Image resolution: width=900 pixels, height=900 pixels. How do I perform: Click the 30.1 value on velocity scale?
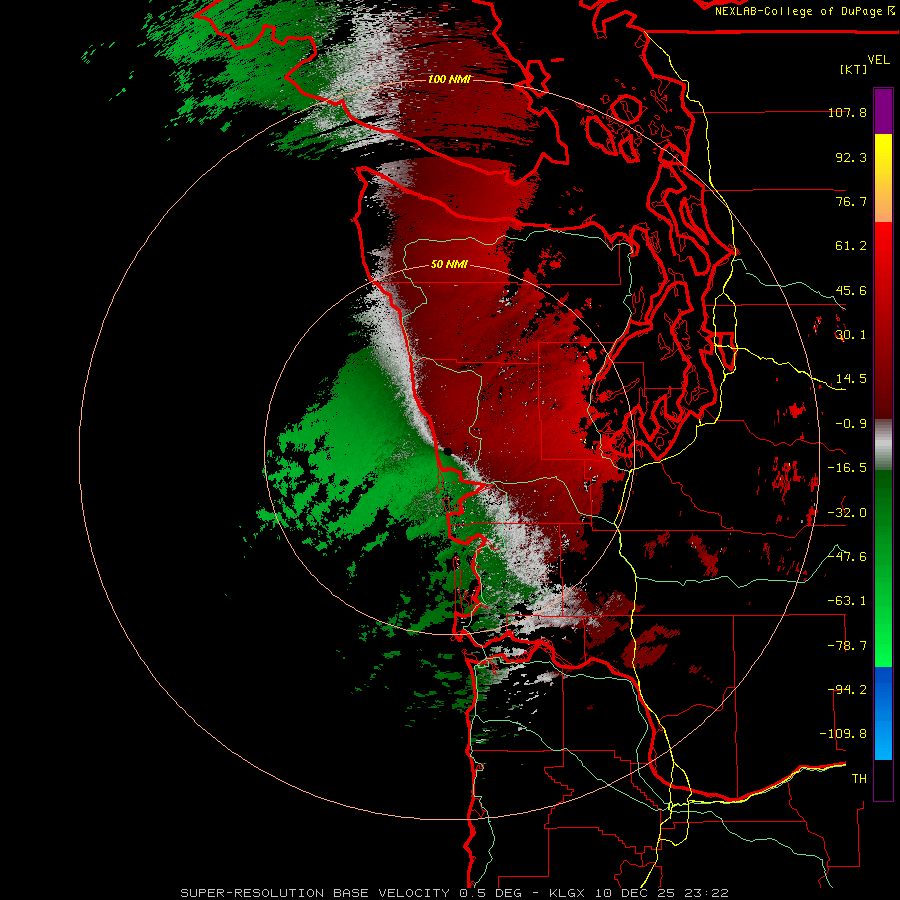851,335
